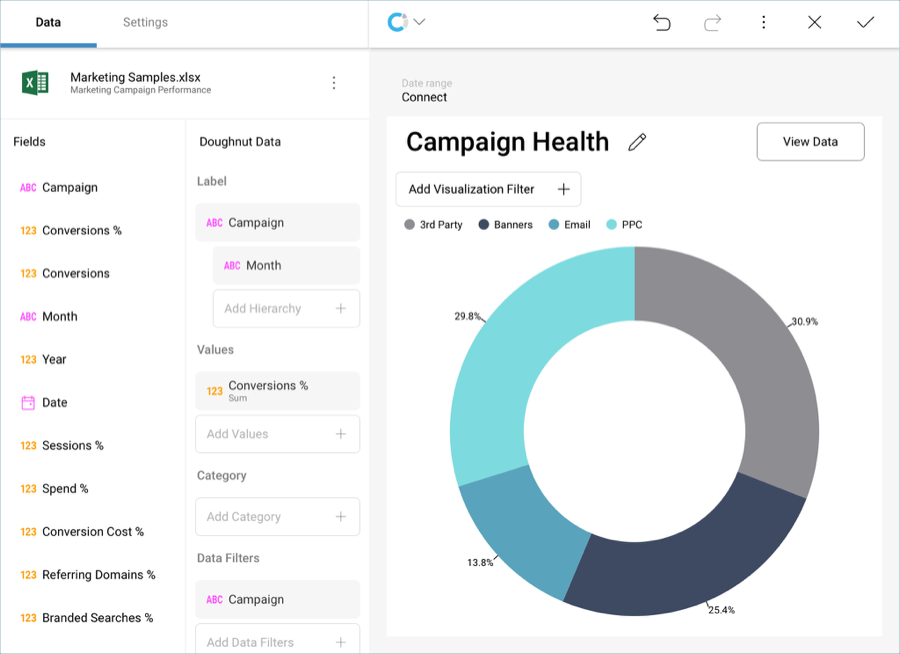
Task: Click the undo arrow icon
Action: point(661,21)
